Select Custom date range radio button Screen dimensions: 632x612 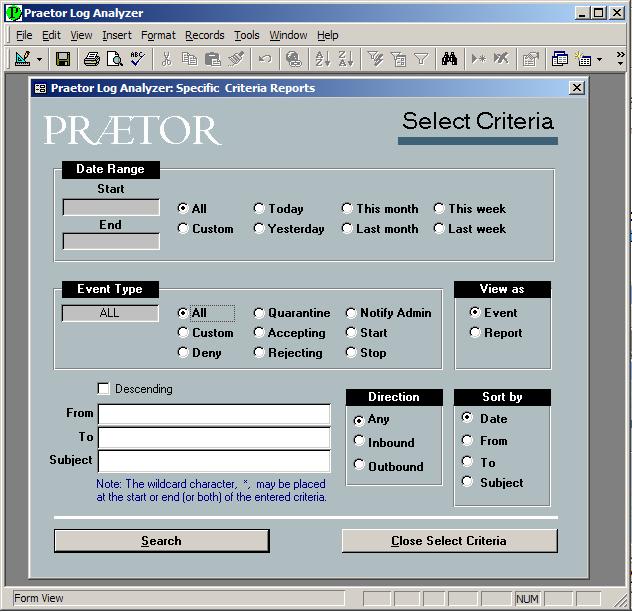pyautogui.click(x=183, y=229)
